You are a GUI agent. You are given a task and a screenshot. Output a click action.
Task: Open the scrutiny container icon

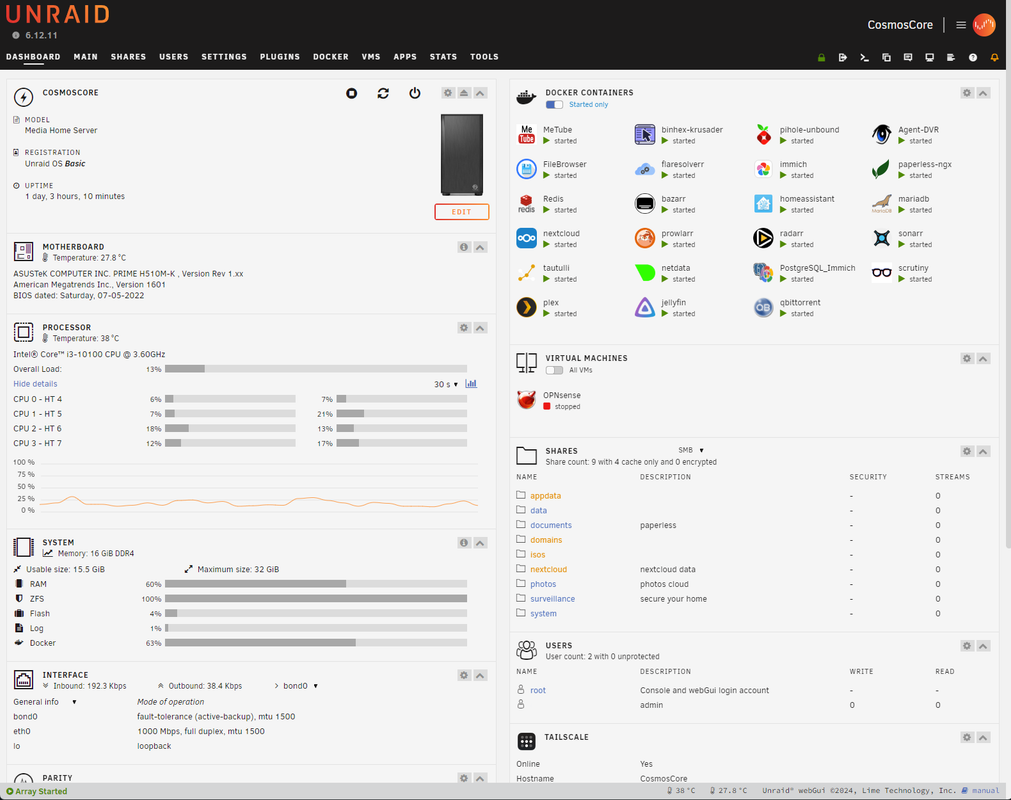tap(881, 273)
